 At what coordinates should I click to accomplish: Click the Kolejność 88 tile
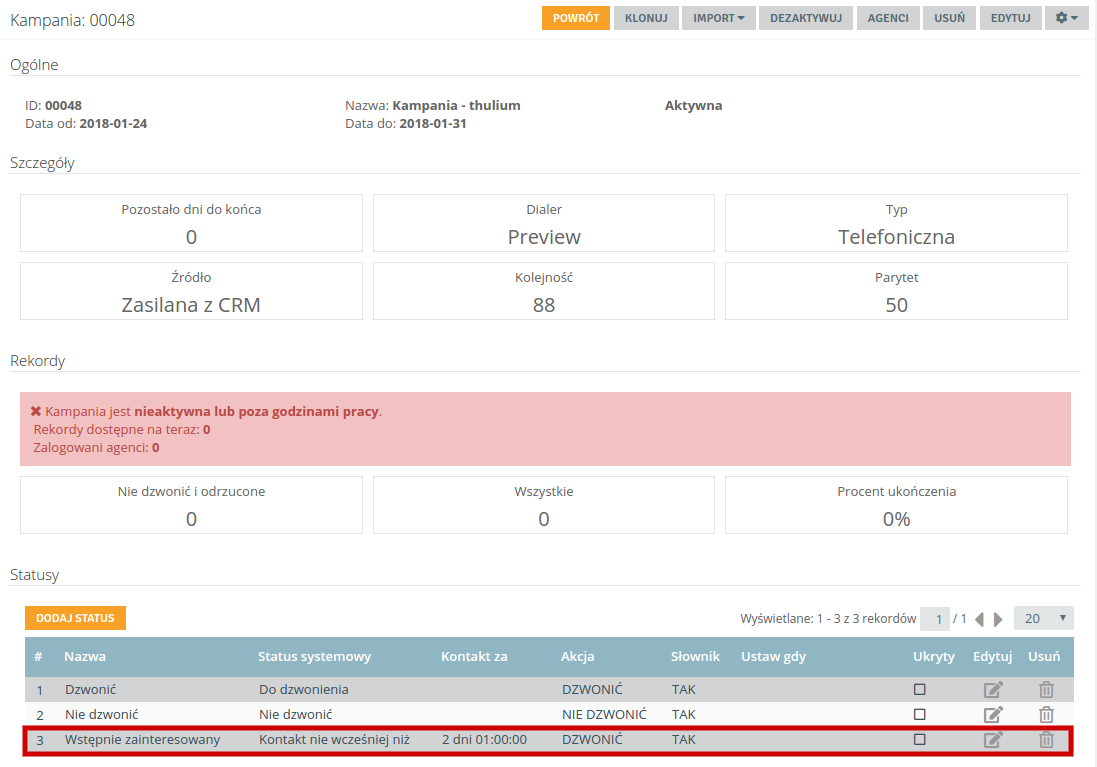point(544,291)
